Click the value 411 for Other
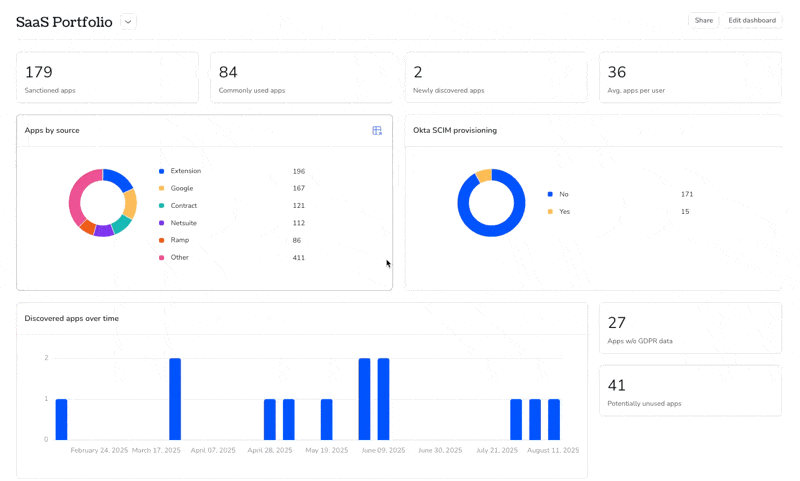 [x=298, y=258]
